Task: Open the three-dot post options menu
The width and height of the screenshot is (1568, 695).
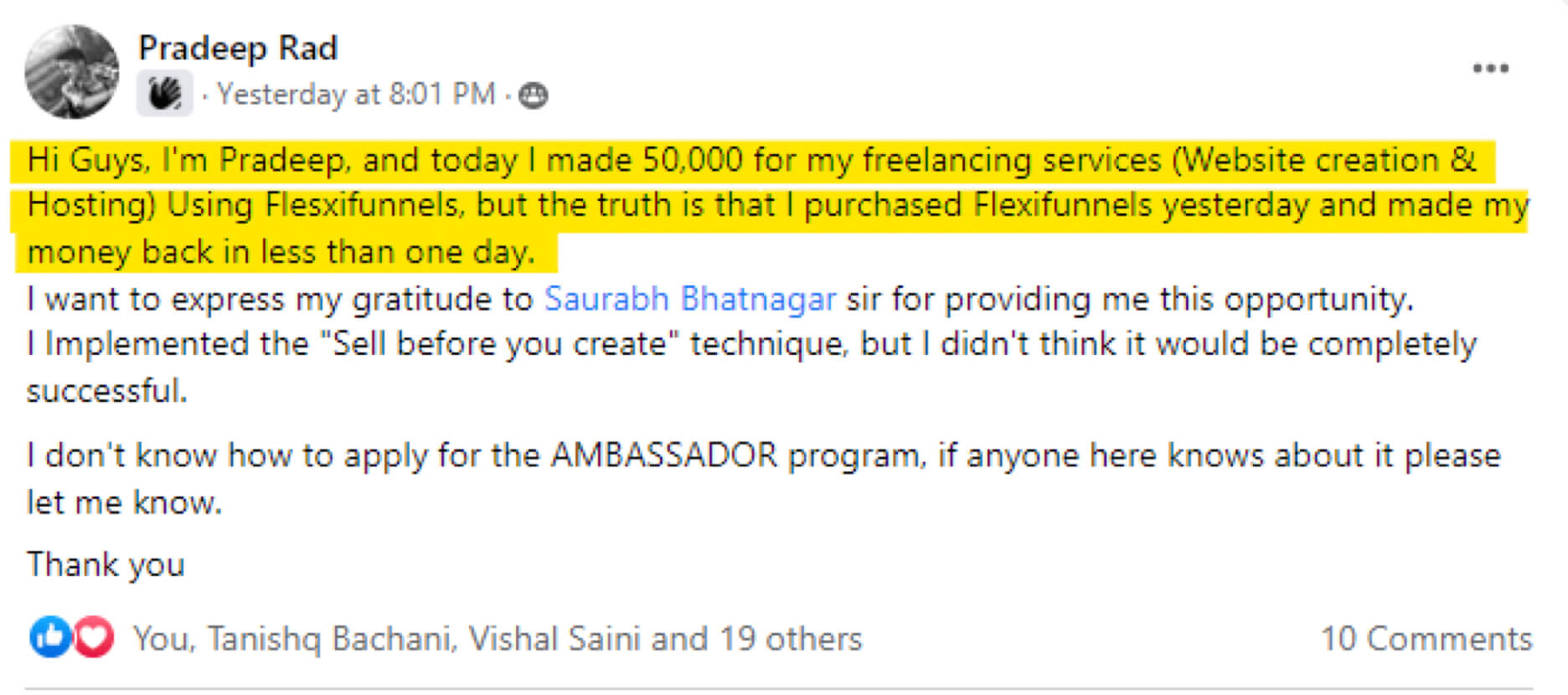Action: pos(1490,69)
